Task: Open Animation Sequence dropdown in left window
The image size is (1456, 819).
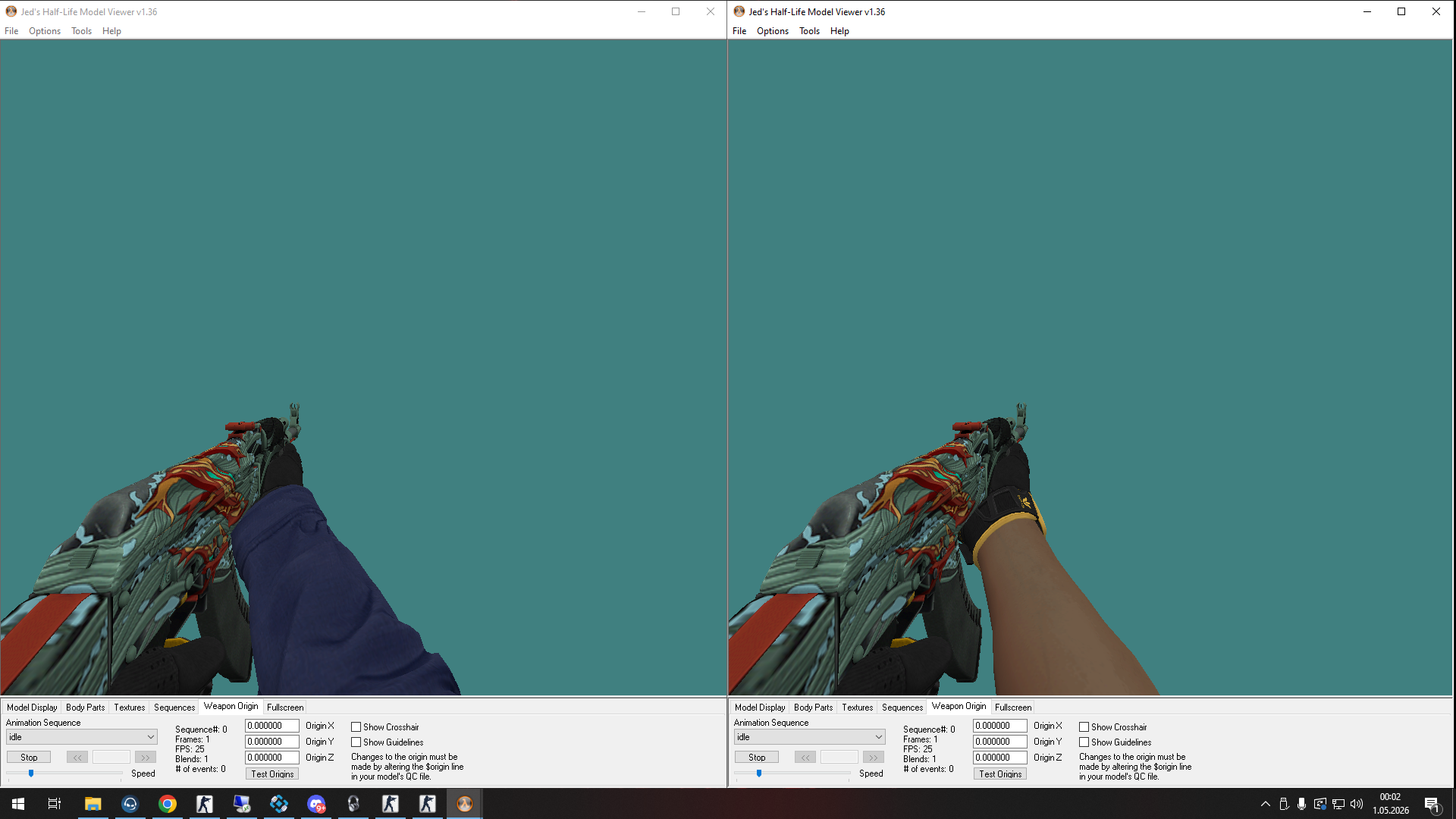Action: pyautogui.click(x=82, y=737)
